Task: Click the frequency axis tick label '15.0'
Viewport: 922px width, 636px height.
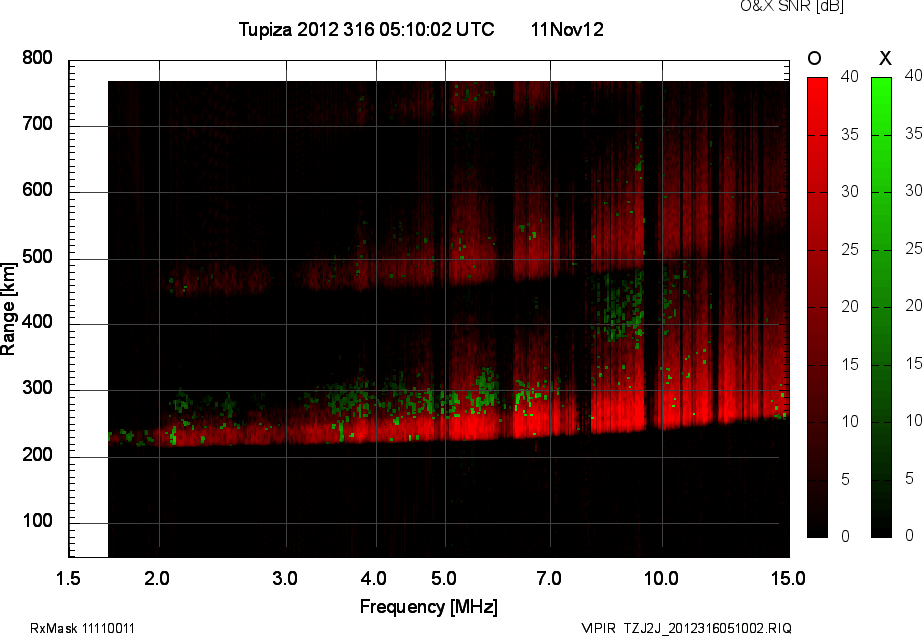Action: pos(788,578)
